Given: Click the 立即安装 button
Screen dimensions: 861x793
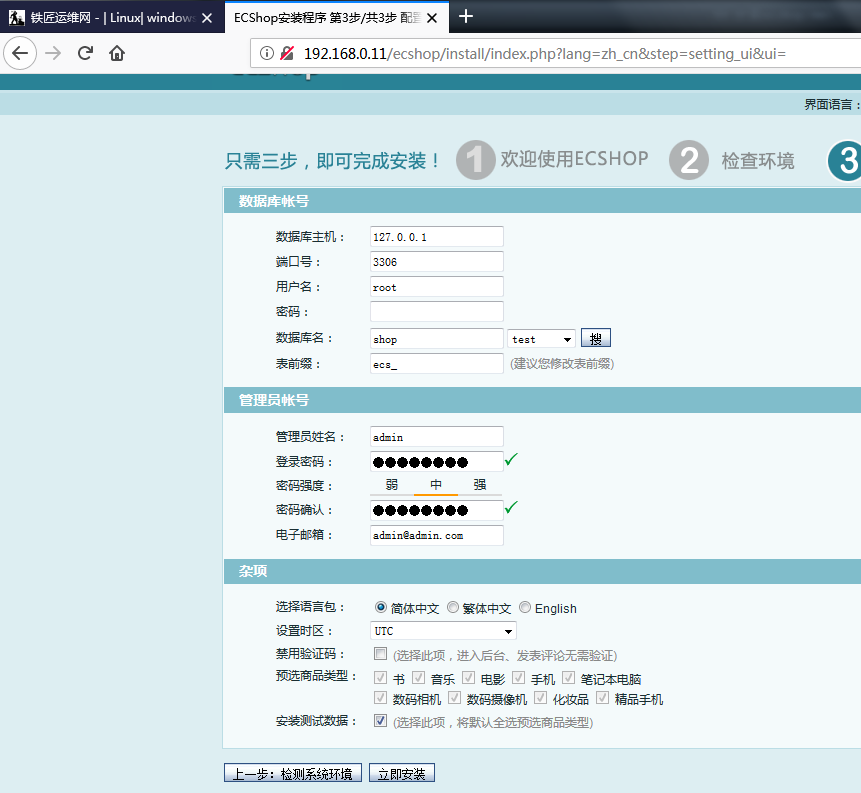Looking at the screenshot, I should click(401, 773).
